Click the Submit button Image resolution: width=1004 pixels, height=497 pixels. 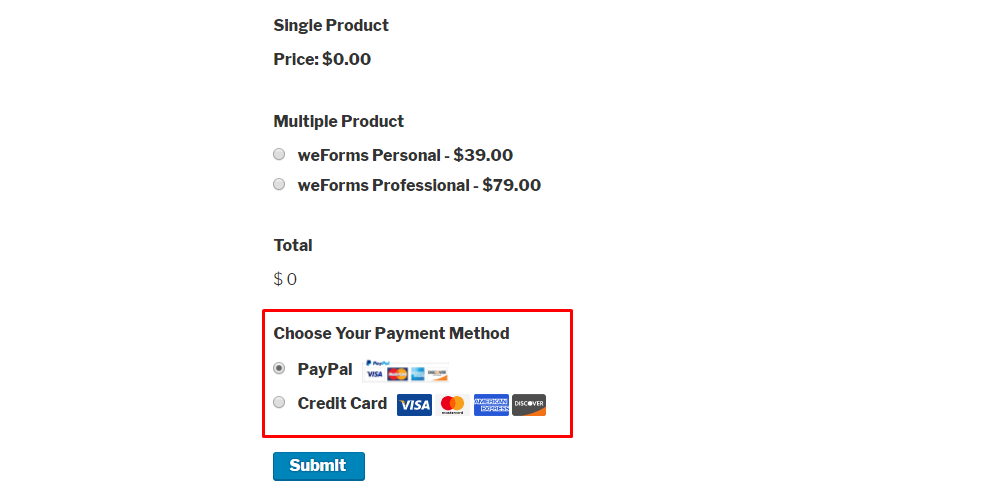[x=319, y=466]
